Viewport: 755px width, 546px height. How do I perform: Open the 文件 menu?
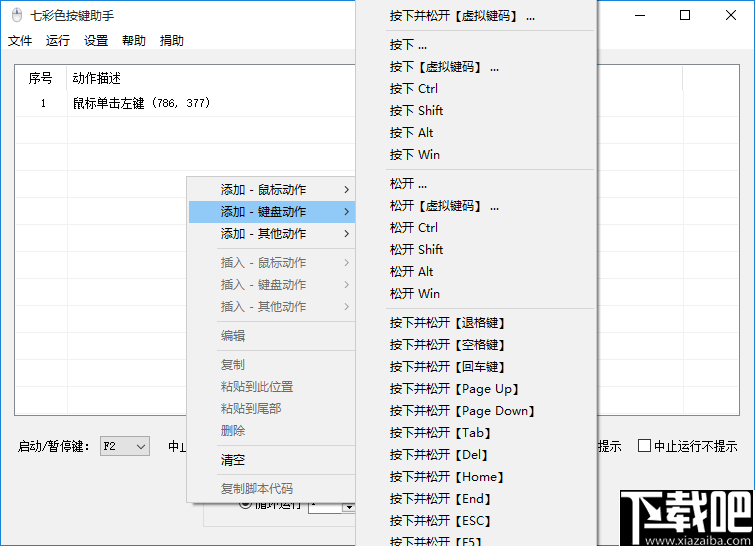(x=20, y=41)
